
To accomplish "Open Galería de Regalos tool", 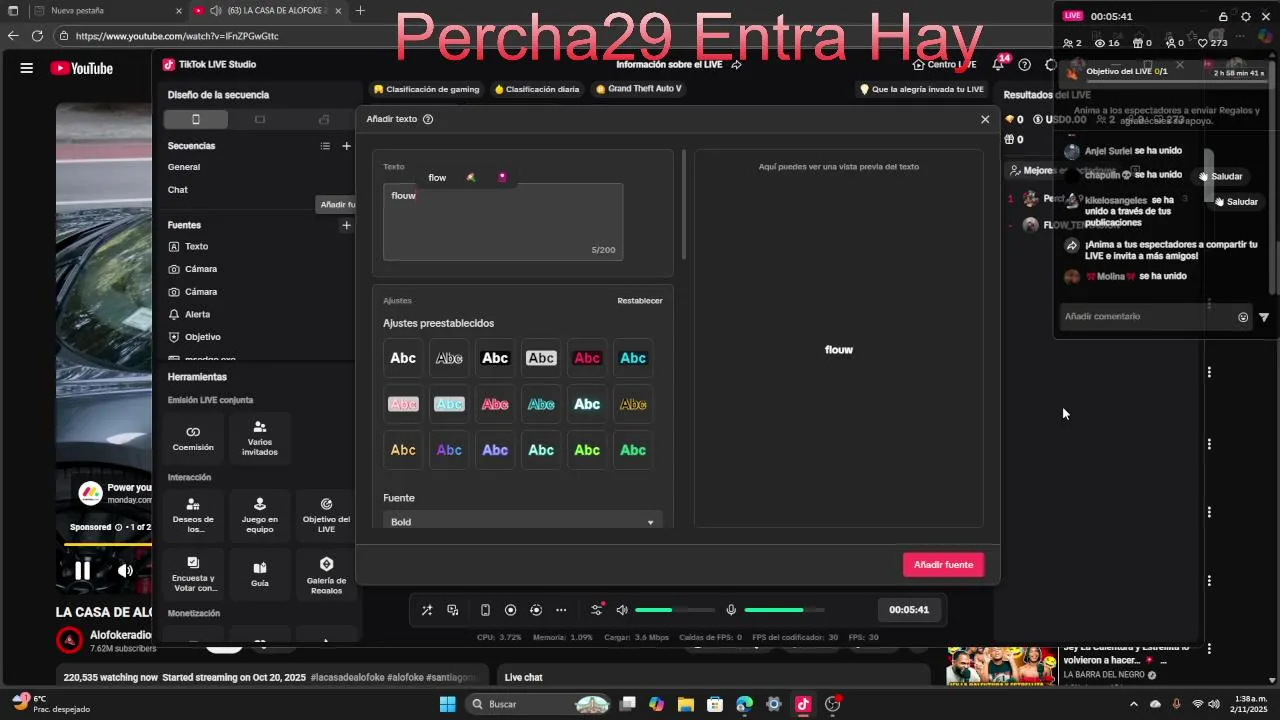I will pos(326,574).
